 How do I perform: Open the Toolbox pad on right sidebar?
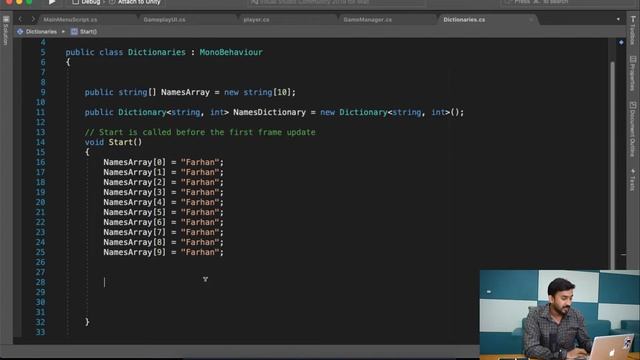[633, 31]
